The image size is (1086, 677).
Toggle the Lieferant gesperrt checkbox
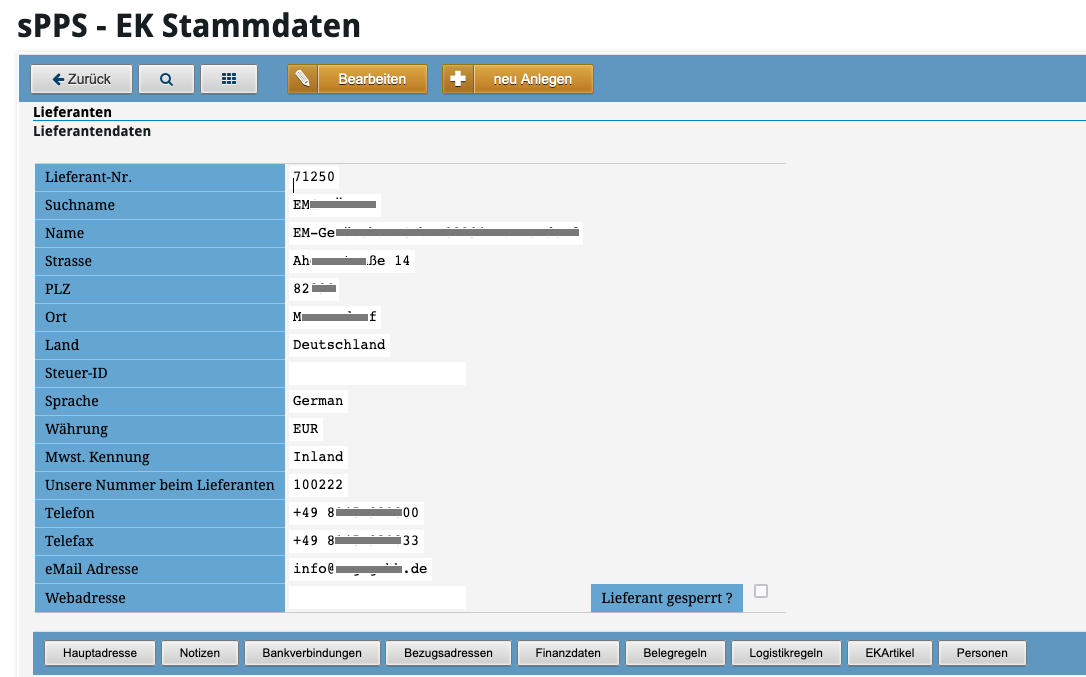[761, 592]
